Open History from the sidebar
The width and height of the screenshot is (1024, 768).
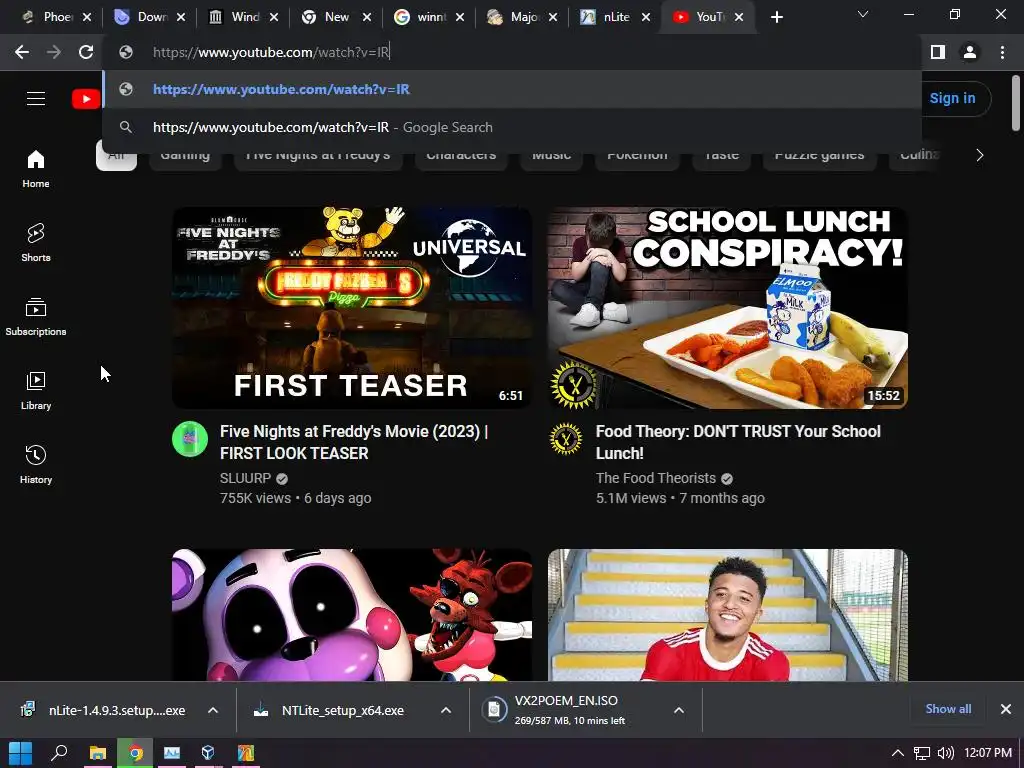pyautogui.click(x=36, y=464)
